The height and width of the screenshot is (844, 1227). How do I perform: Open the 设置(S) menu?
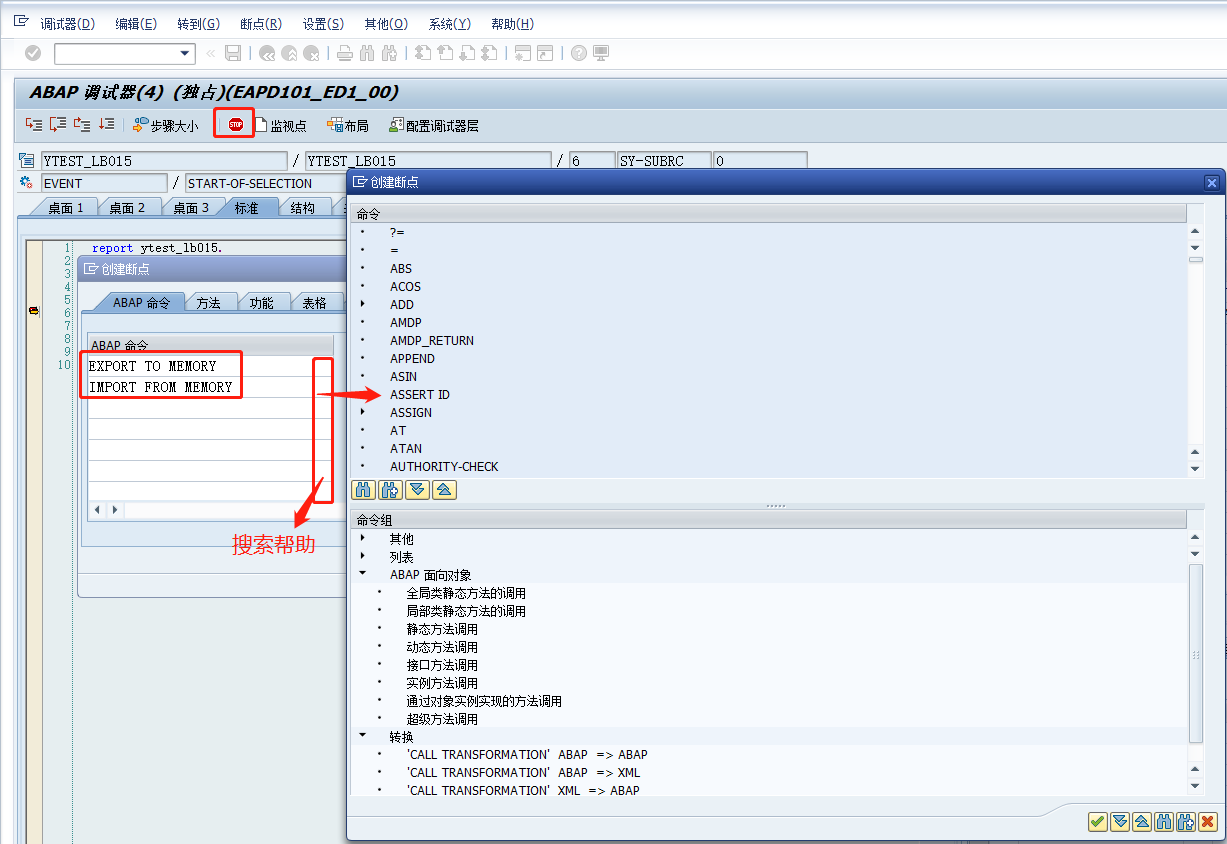click(323, 24)
